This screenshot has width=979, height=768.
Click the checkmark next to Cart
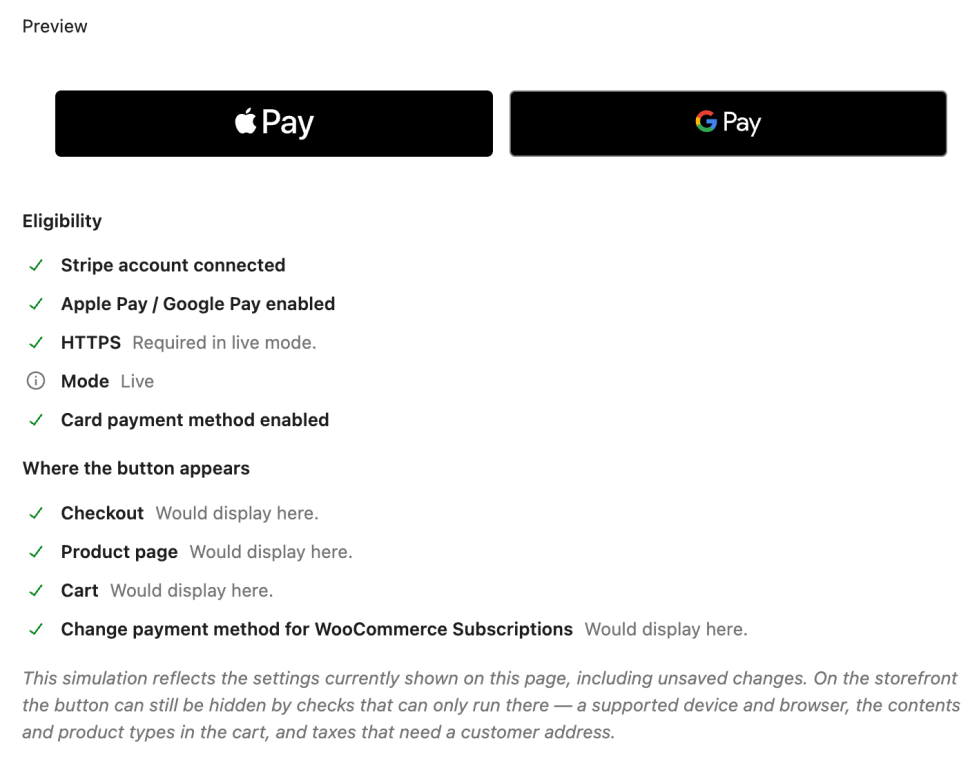(36, 591)
